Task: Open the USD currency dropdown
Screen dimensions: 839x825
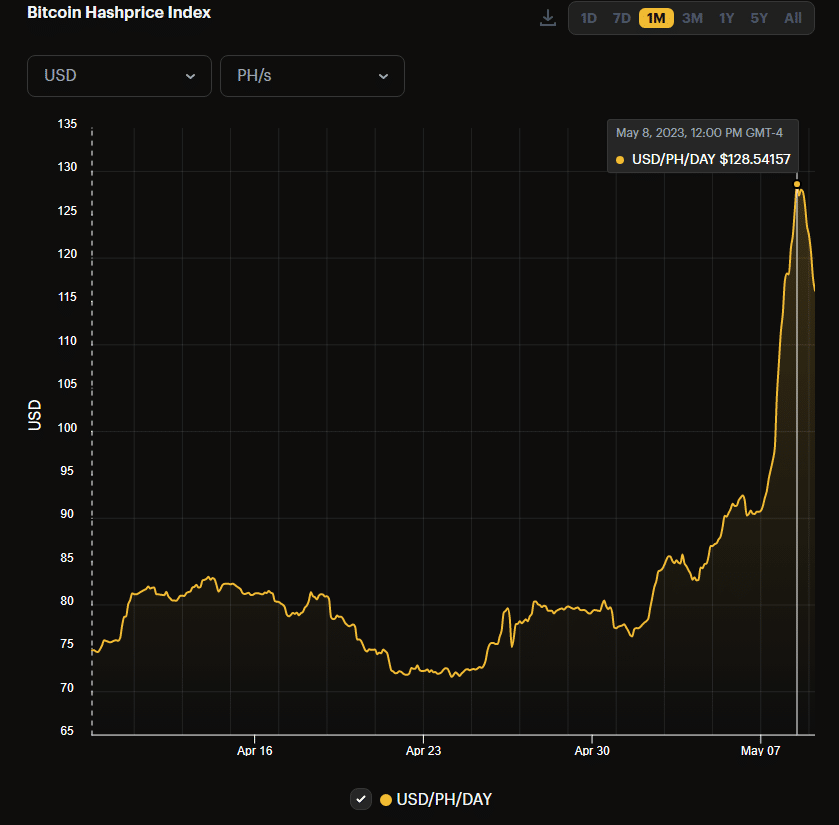Action: [119, 76]
